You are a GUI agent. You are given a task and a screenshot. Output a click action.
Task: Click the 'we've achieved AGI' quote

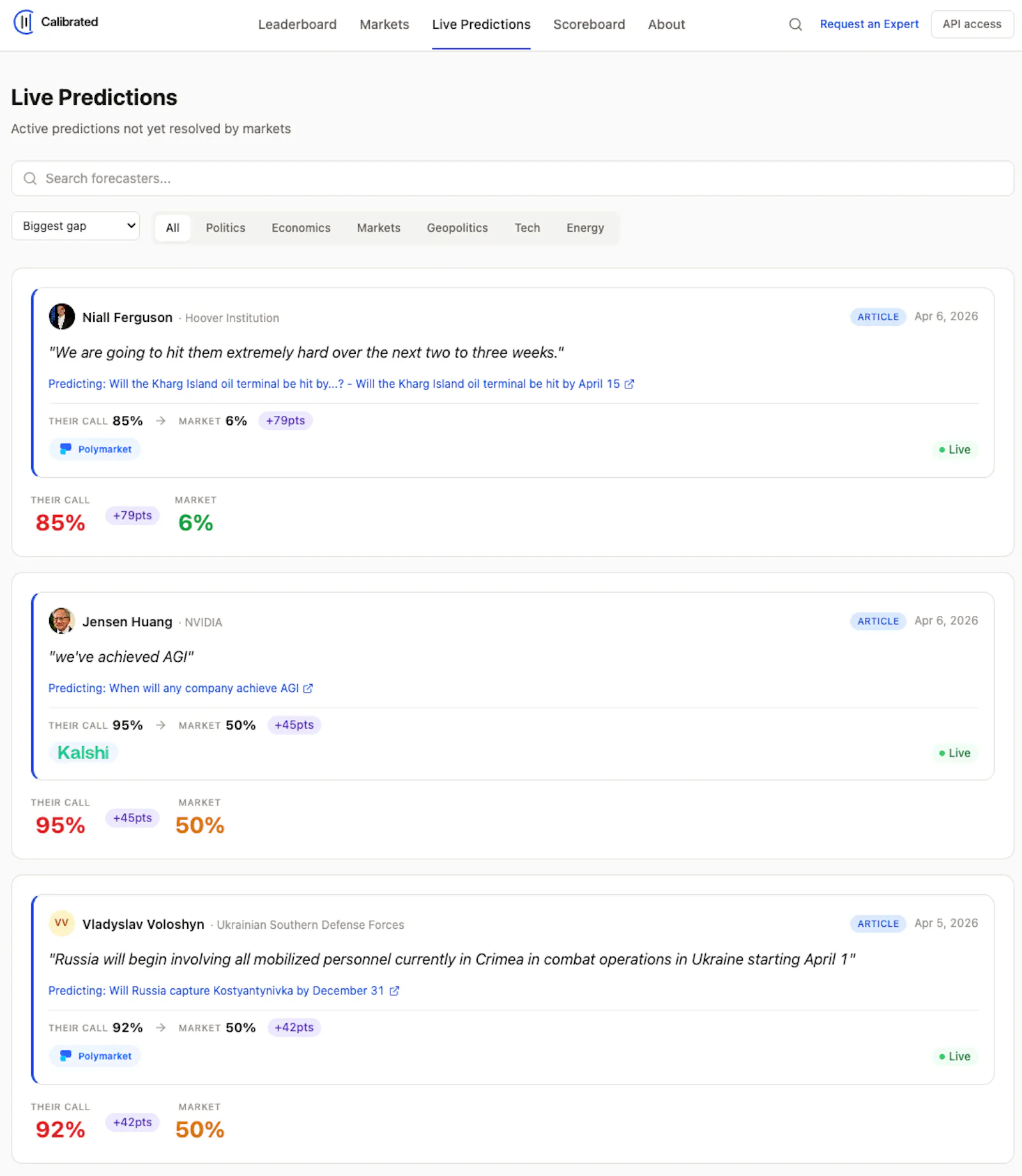click(121, 657)
